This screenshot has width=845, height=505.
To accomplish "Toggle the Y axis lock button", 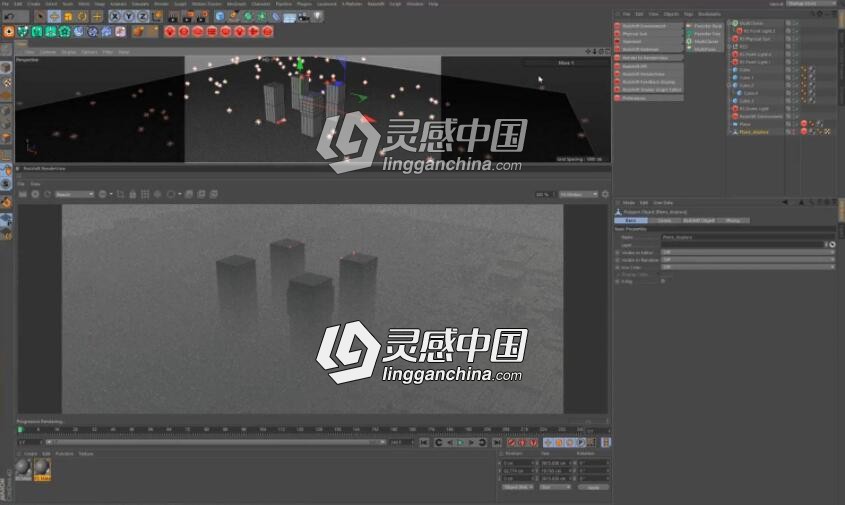I will click(x=129, y=17).
